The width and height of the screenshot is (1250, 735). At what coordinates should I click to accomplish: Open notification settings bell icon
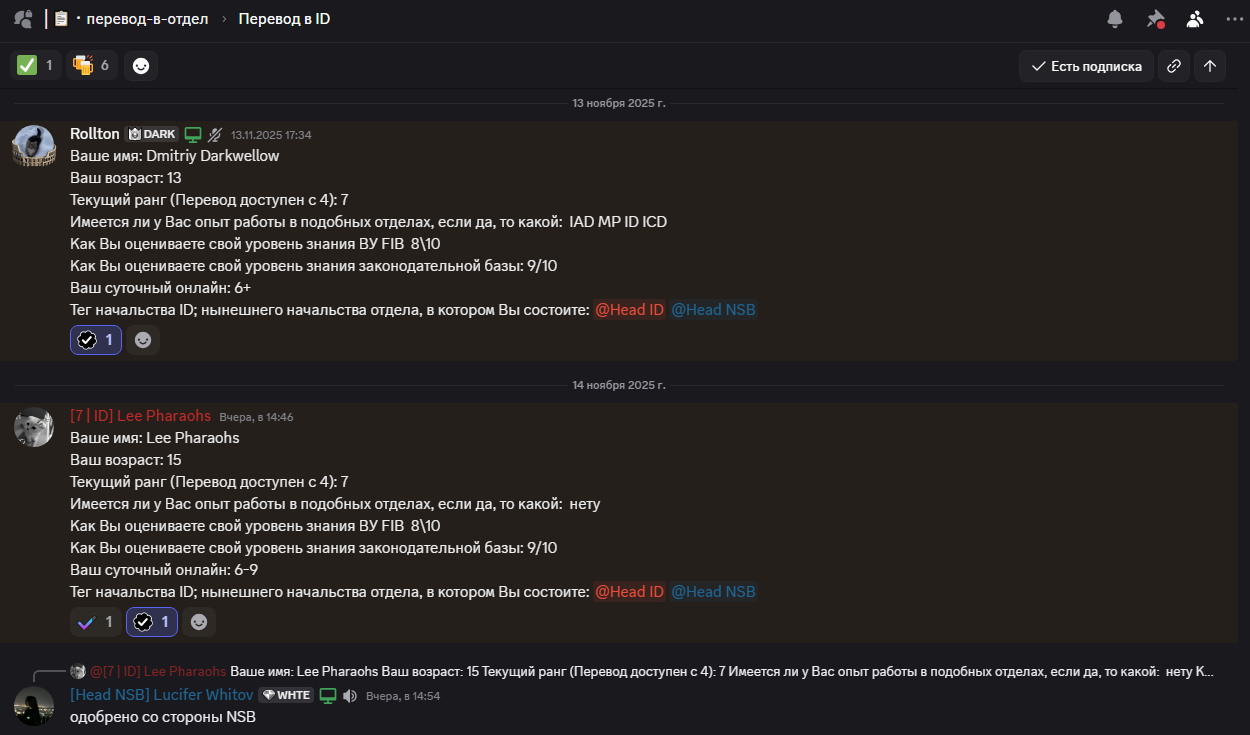(1115, 19)
